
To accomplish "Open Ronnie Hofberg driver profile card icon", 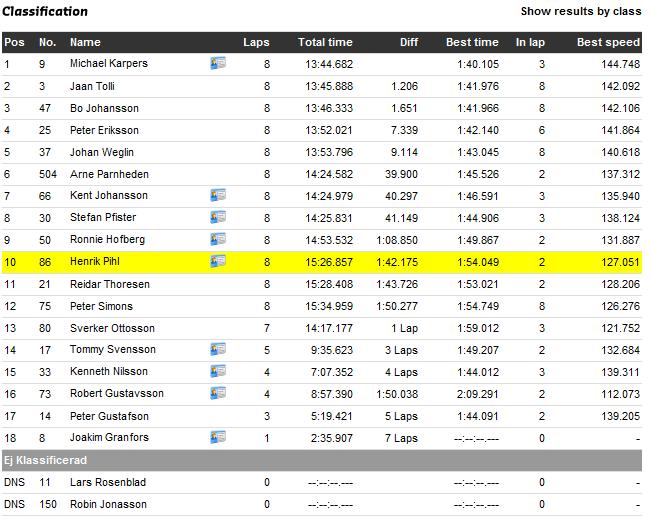I will (x=218, y=239).
